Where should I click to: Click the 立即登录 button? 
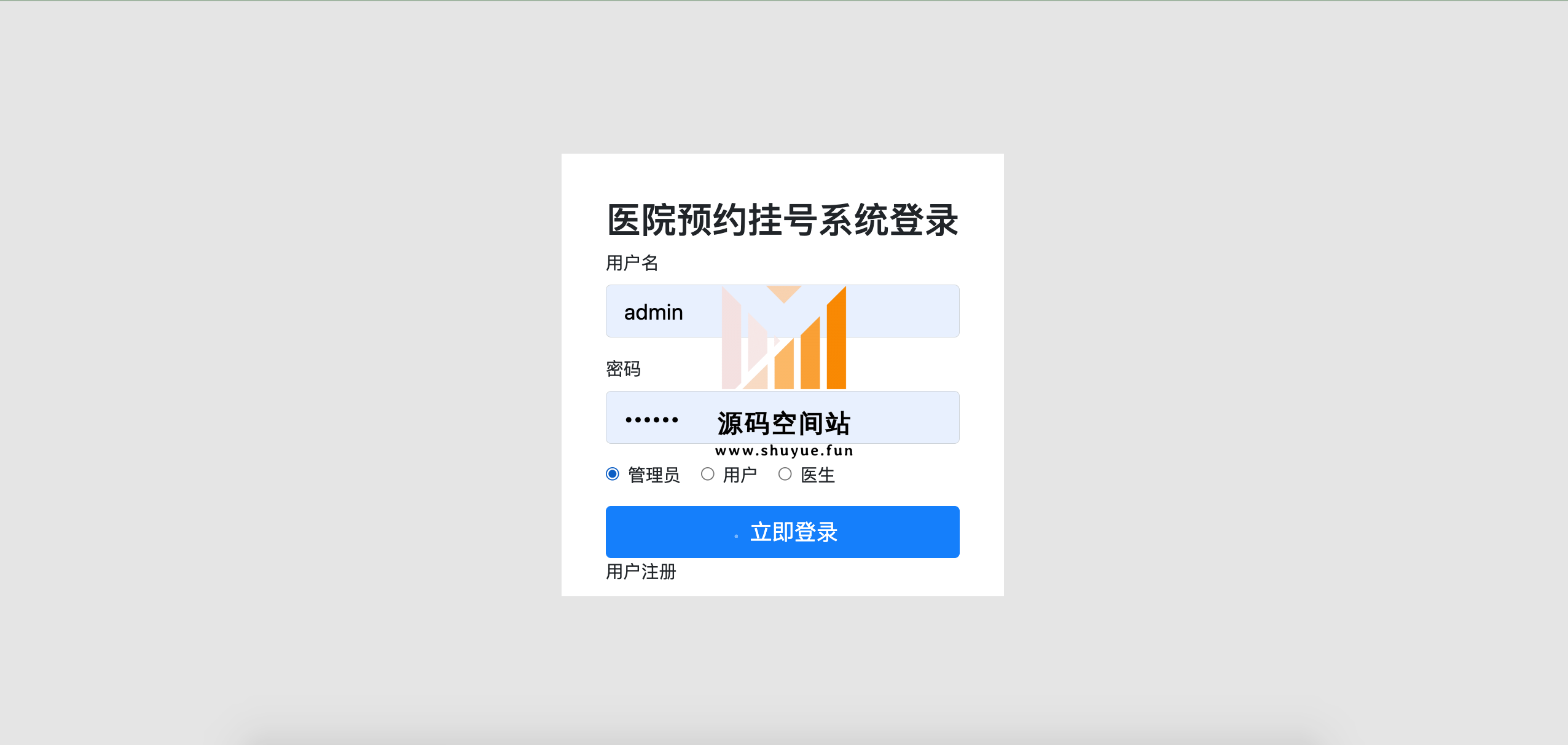782,532
